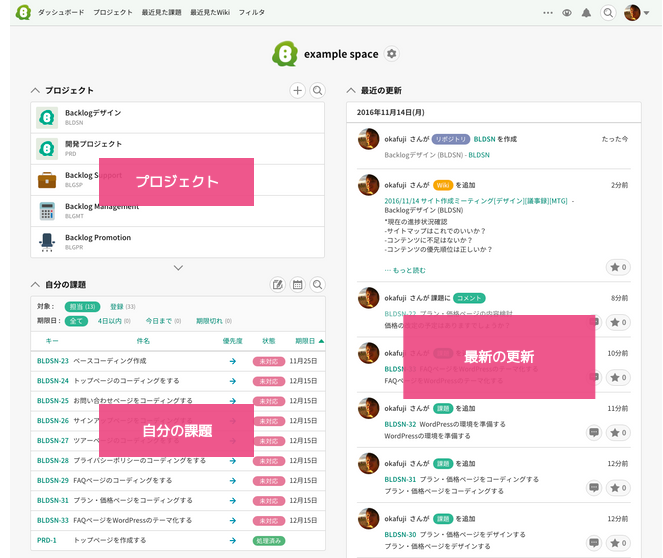
Task: Sort issues by 状態 column
Action: 268,341
